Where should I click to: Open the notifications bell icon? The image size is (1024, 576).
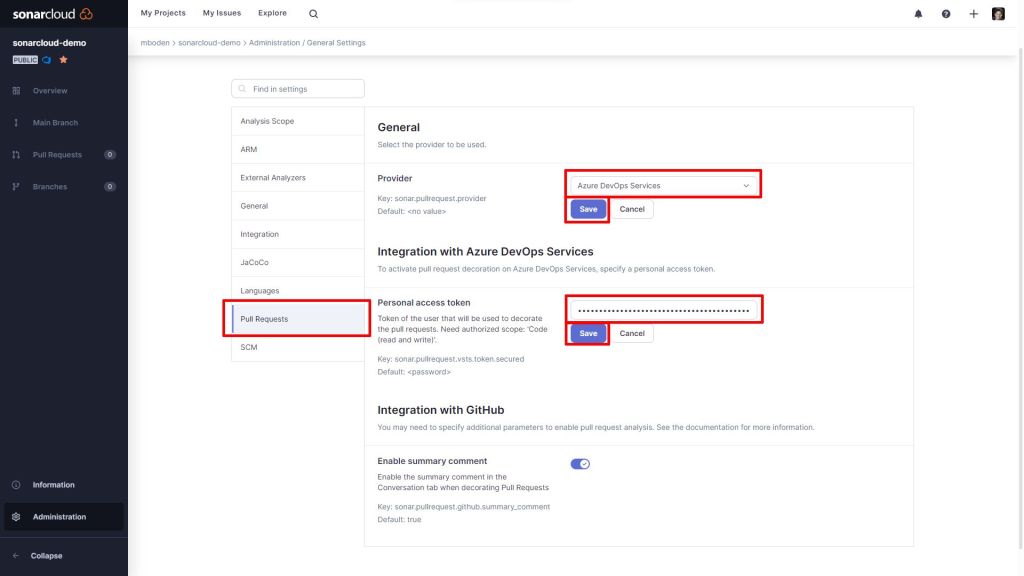[918, 14]
